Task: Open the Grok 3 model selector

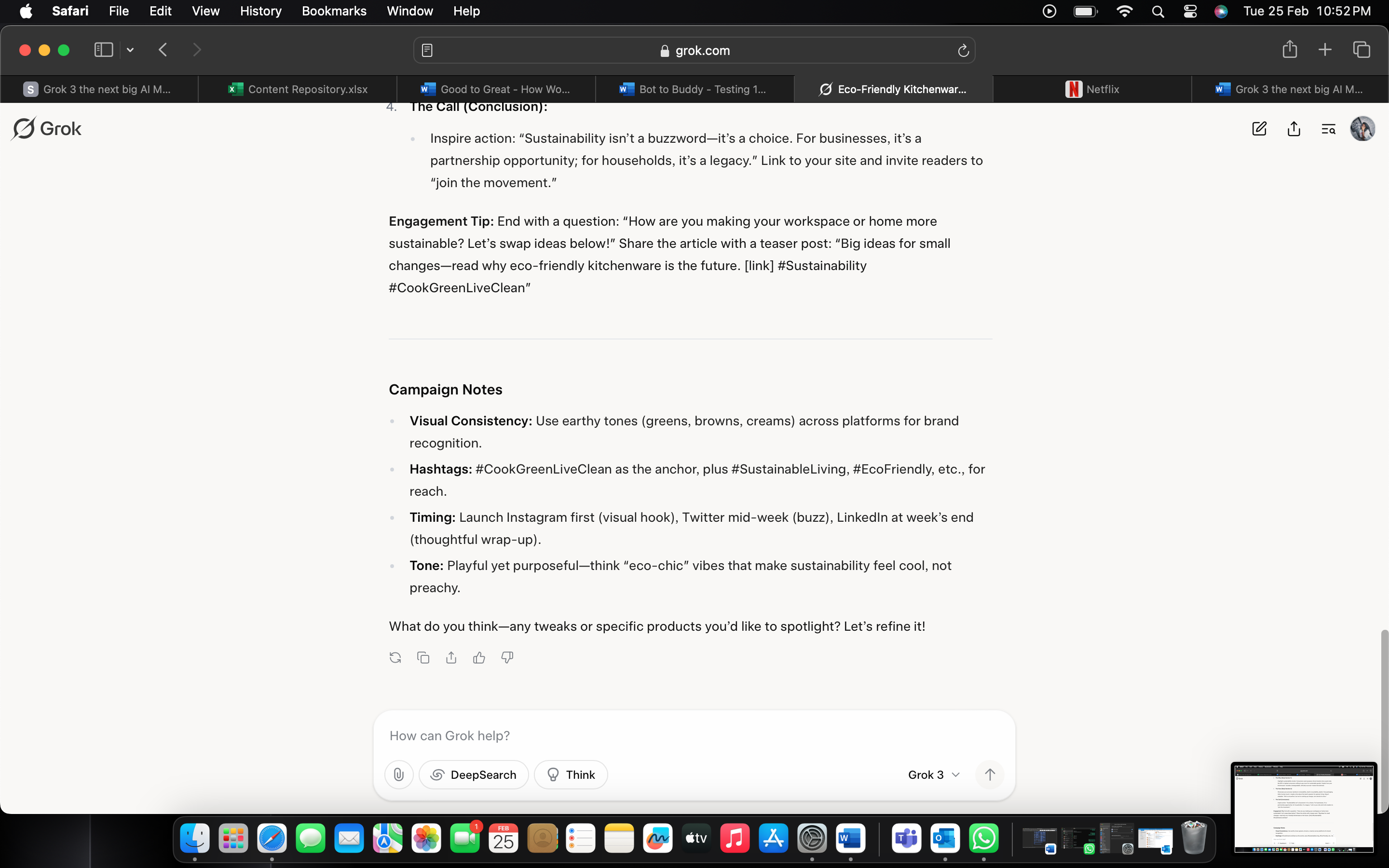Action: [x=933, y=774]
